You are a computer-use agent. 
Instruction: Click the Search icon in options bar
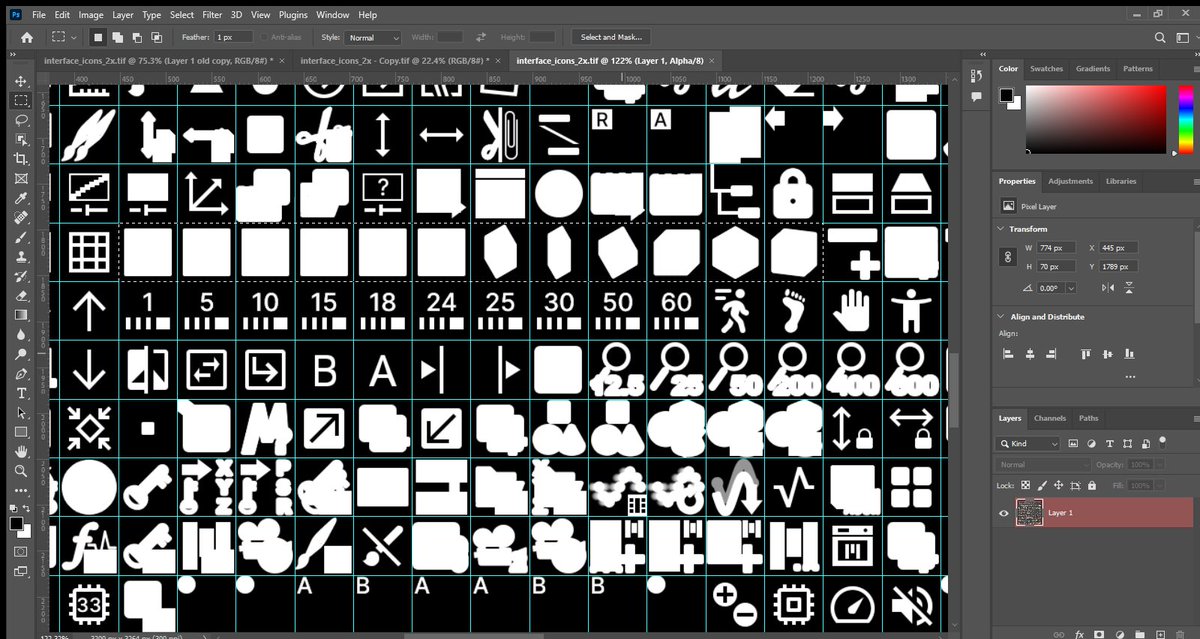pyautogui.click(x=1159, y=37)
